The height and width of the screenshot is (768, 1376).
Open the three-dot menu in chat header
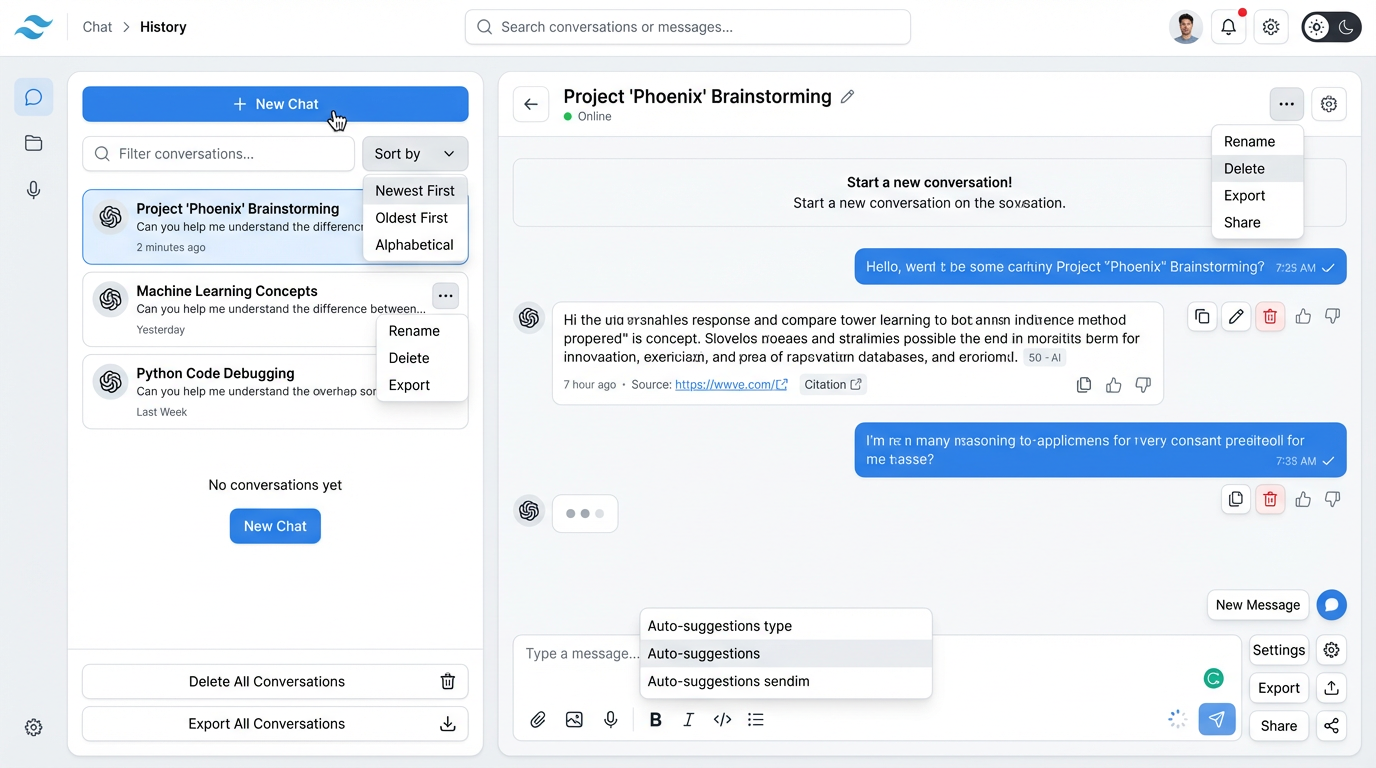[x=1286, y=104]
